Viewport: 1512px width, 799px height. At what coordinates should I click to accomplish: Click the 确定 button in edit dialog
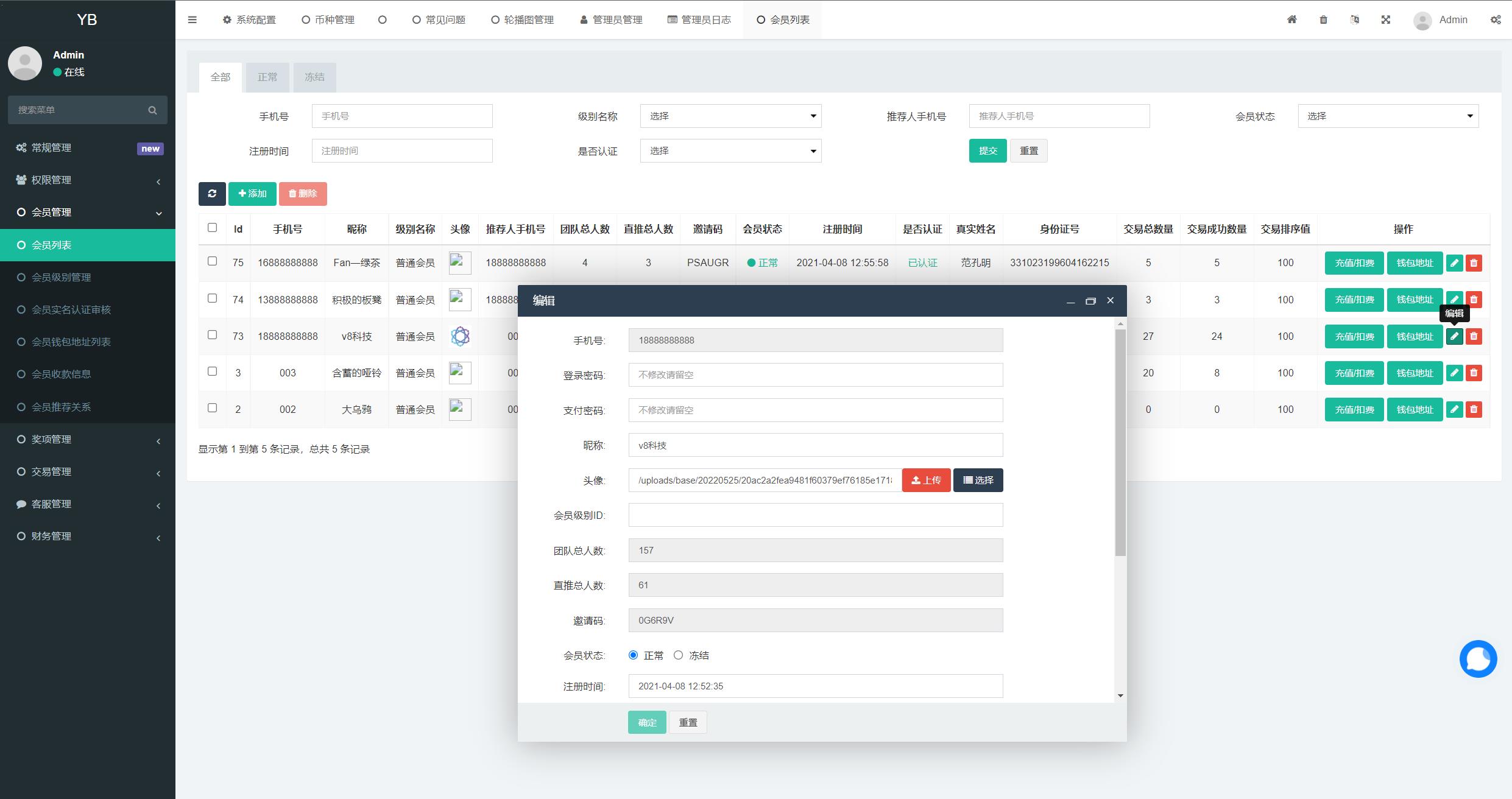click(x=647, y=723)
